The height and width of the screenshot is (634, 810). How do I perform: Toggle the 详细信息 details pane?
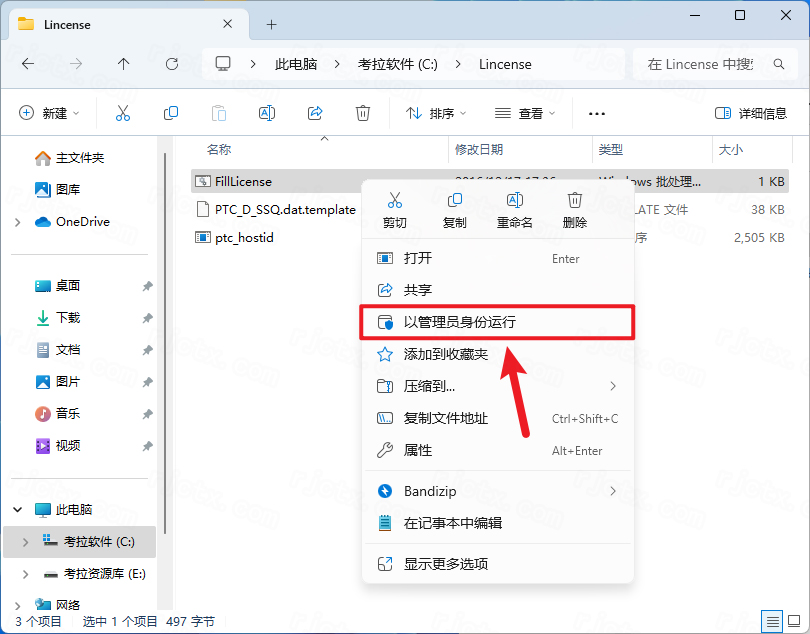(751, 113)
